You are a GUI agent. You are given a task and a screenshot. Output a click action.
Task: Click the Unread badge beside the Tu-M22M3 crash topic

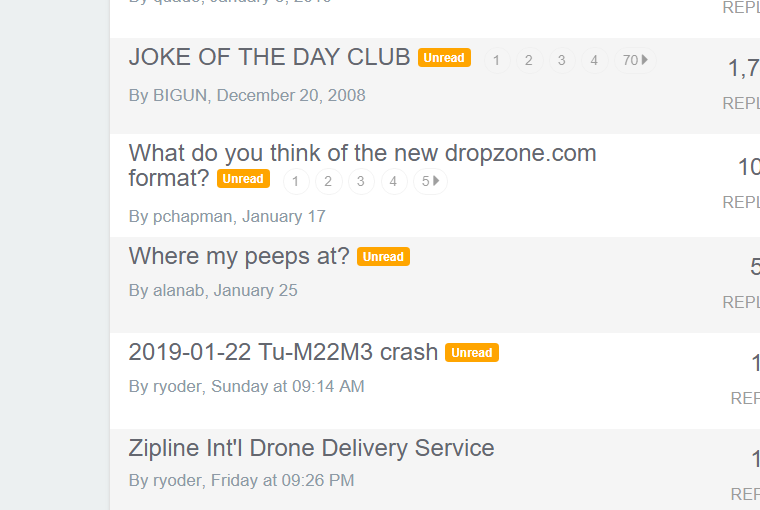472,353
